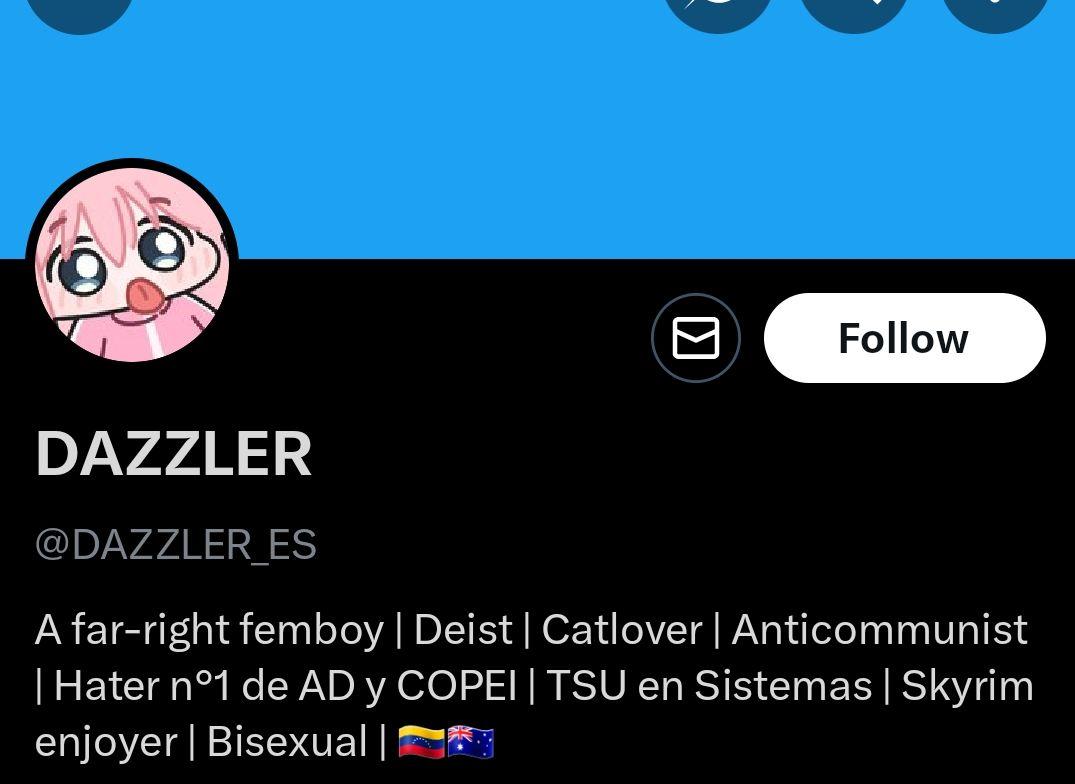Tap the leftmost of three header circles
This screenshot has height=784, width=1075.
718,8
